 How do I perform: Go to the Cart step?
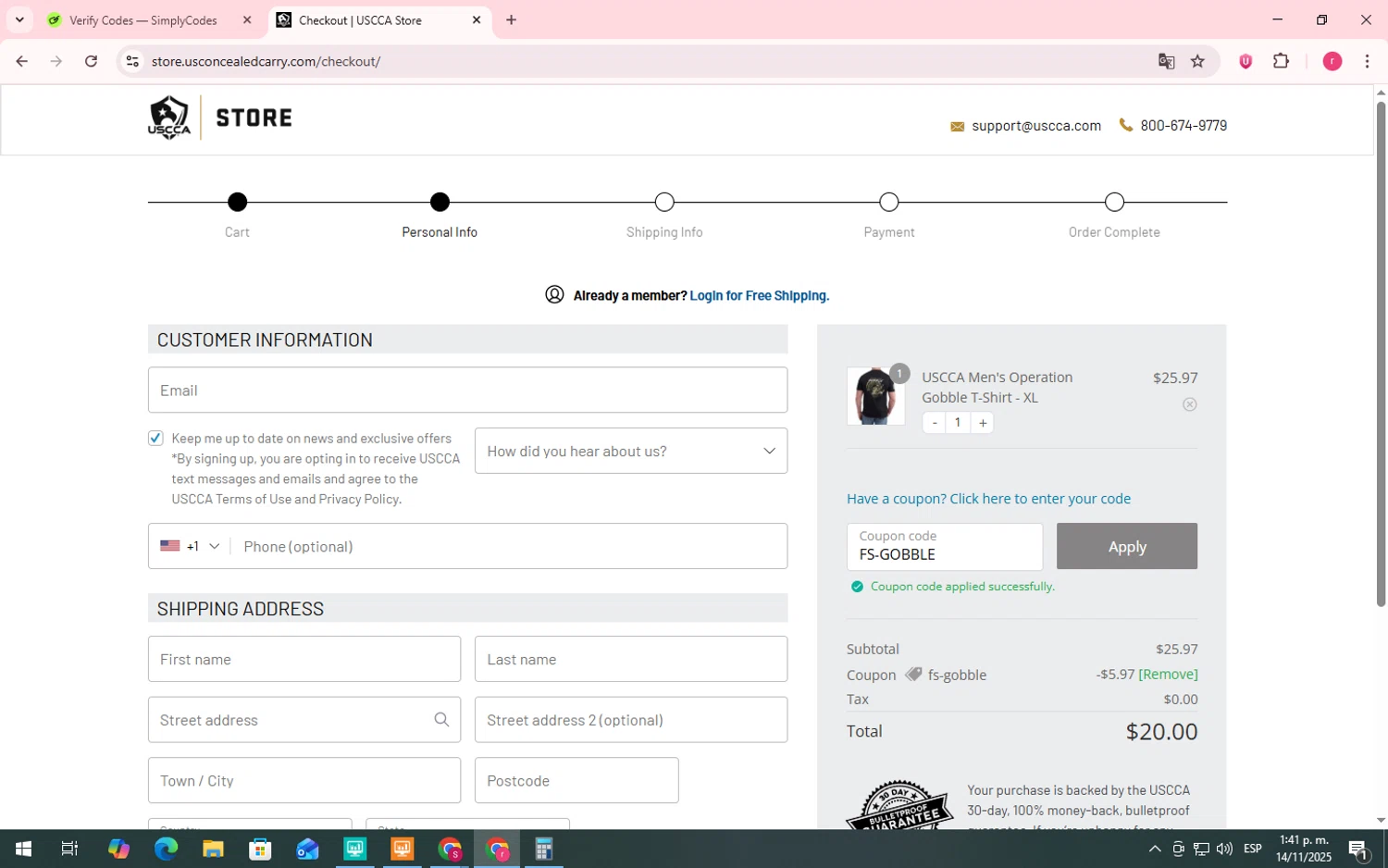pos(237,202)
